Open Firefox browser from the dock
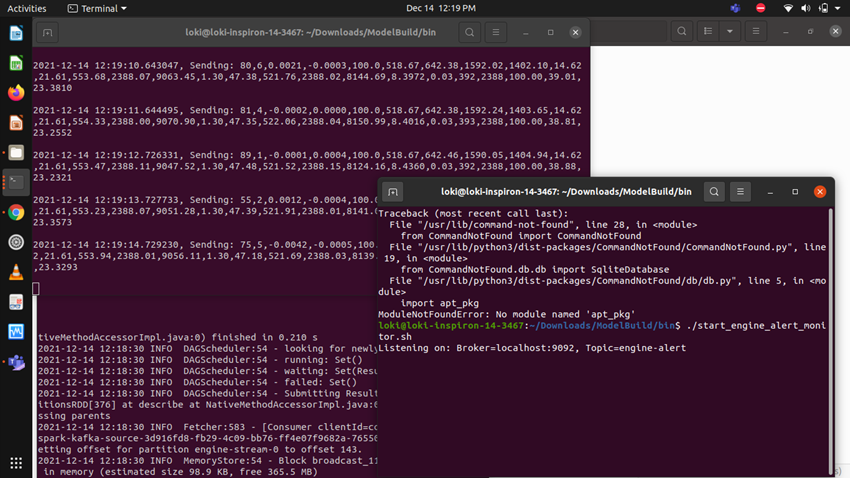Image resolution: width=850 pixels, height=478 pixels. click(x=16, y=93)
